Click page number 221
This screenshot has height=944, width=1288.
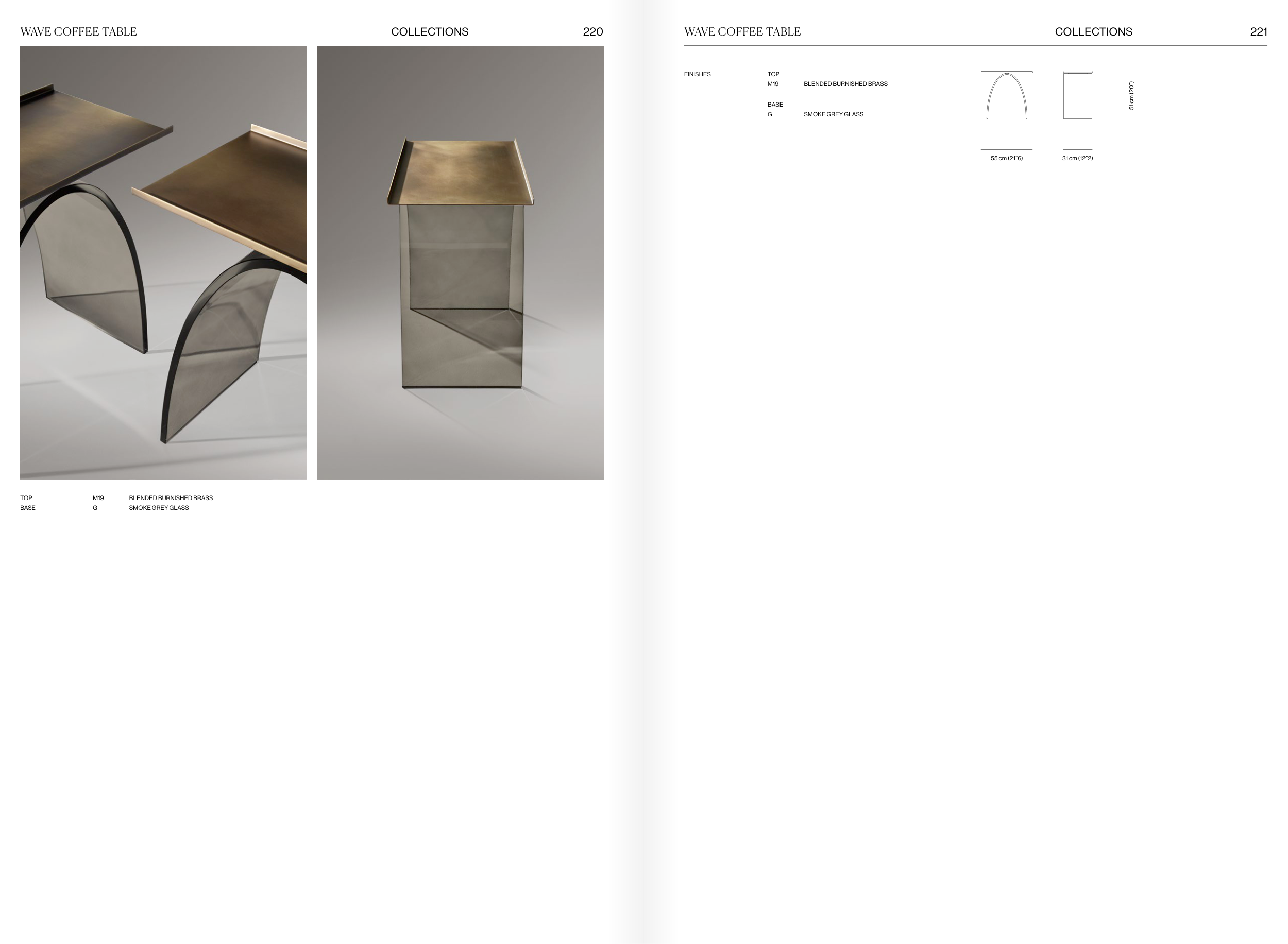coord(1258,32)
